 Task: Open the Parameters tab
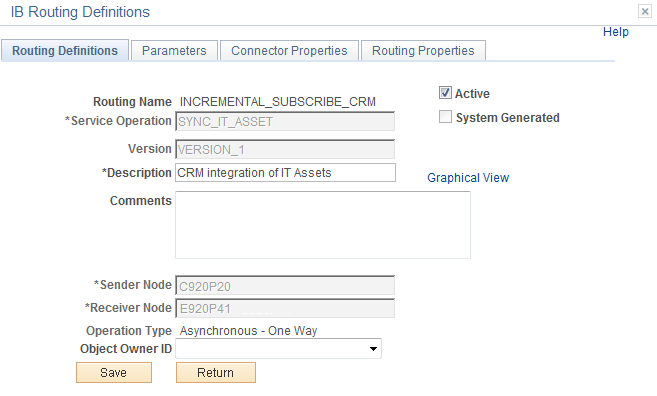click(x=174, y=51)
